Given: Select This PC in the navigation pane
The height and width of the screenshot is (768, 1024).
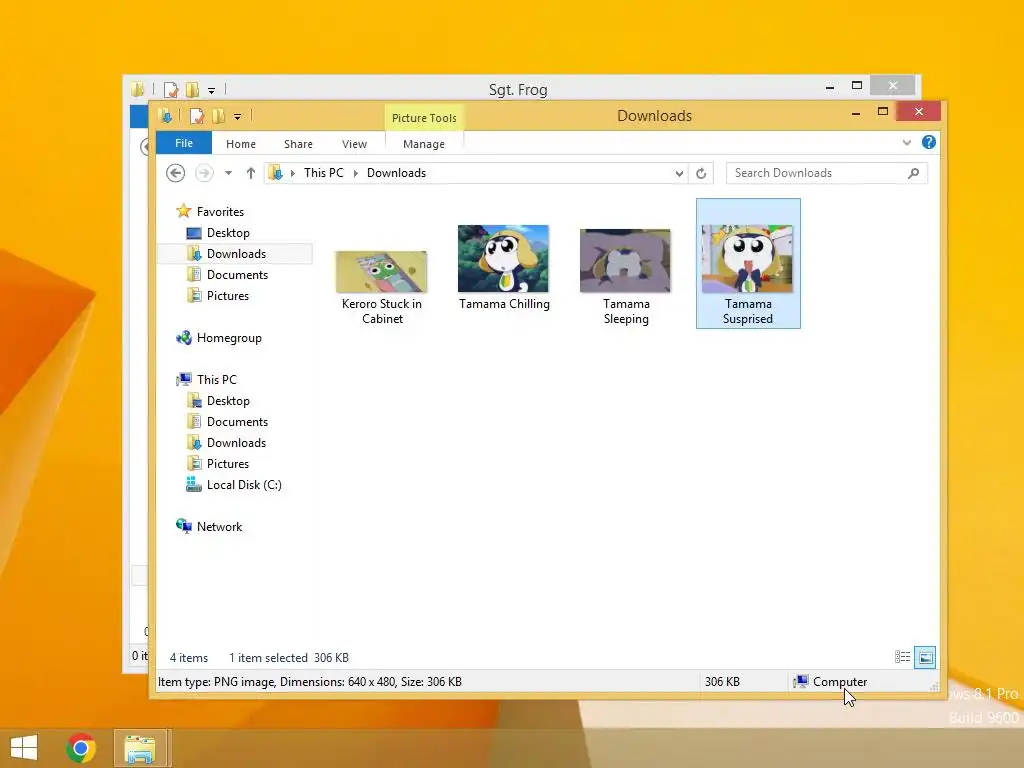Looking at the screenshot, I should 216,379.
